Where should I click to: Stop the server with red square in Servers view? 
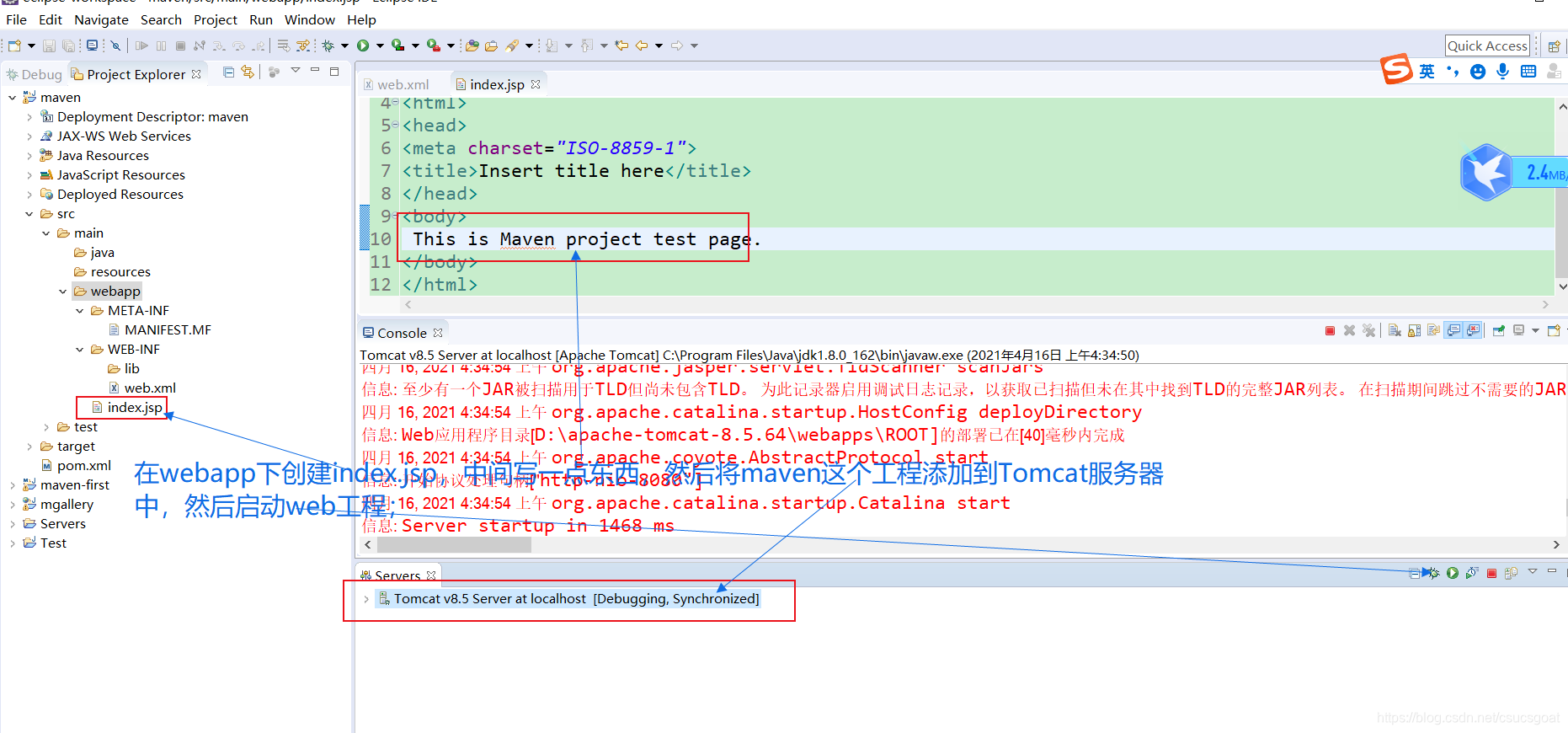click(x=1491, y=573)
